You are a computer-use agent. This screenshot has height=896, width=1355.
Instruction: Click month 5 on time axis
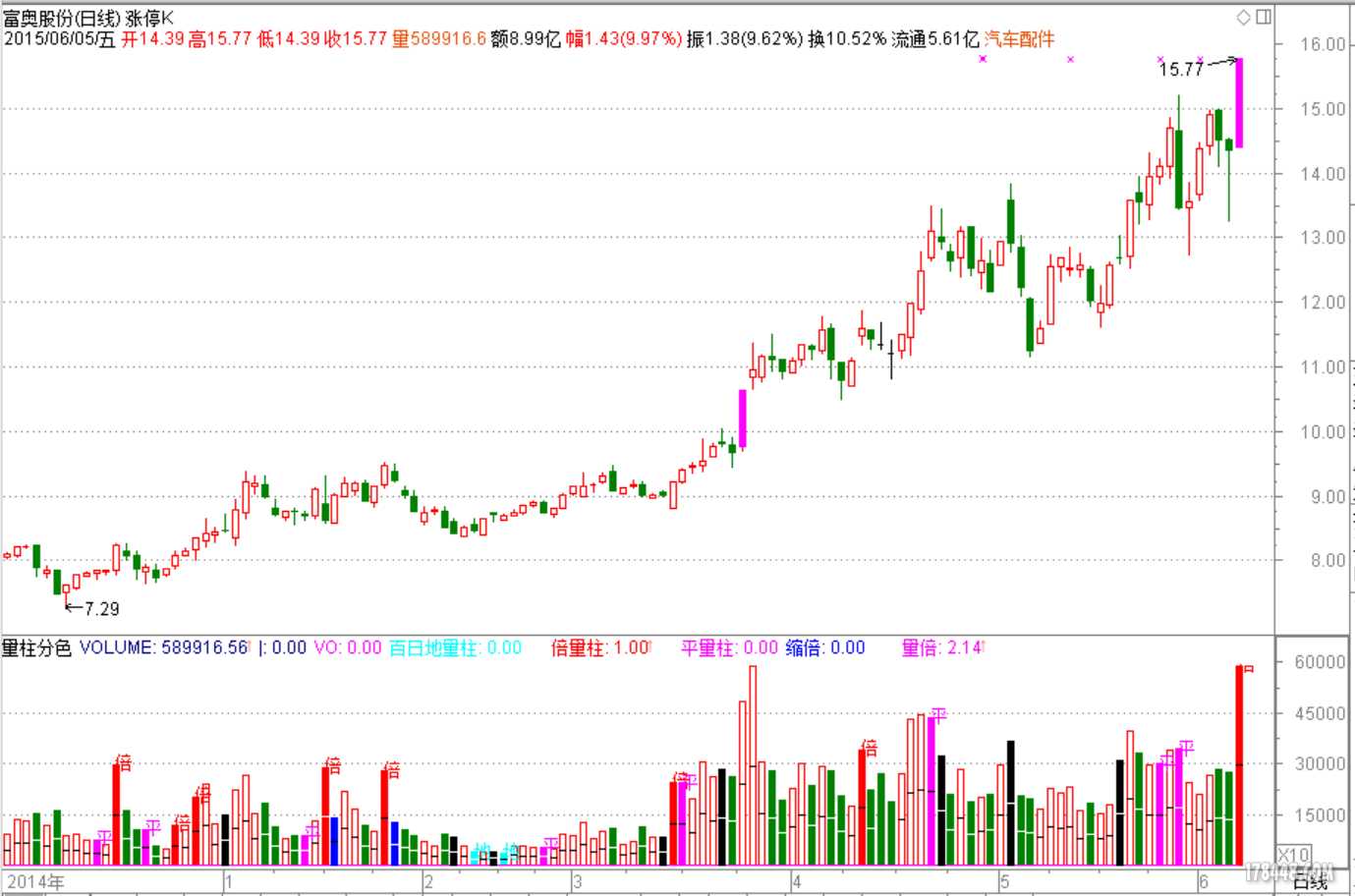point(1004,881)
